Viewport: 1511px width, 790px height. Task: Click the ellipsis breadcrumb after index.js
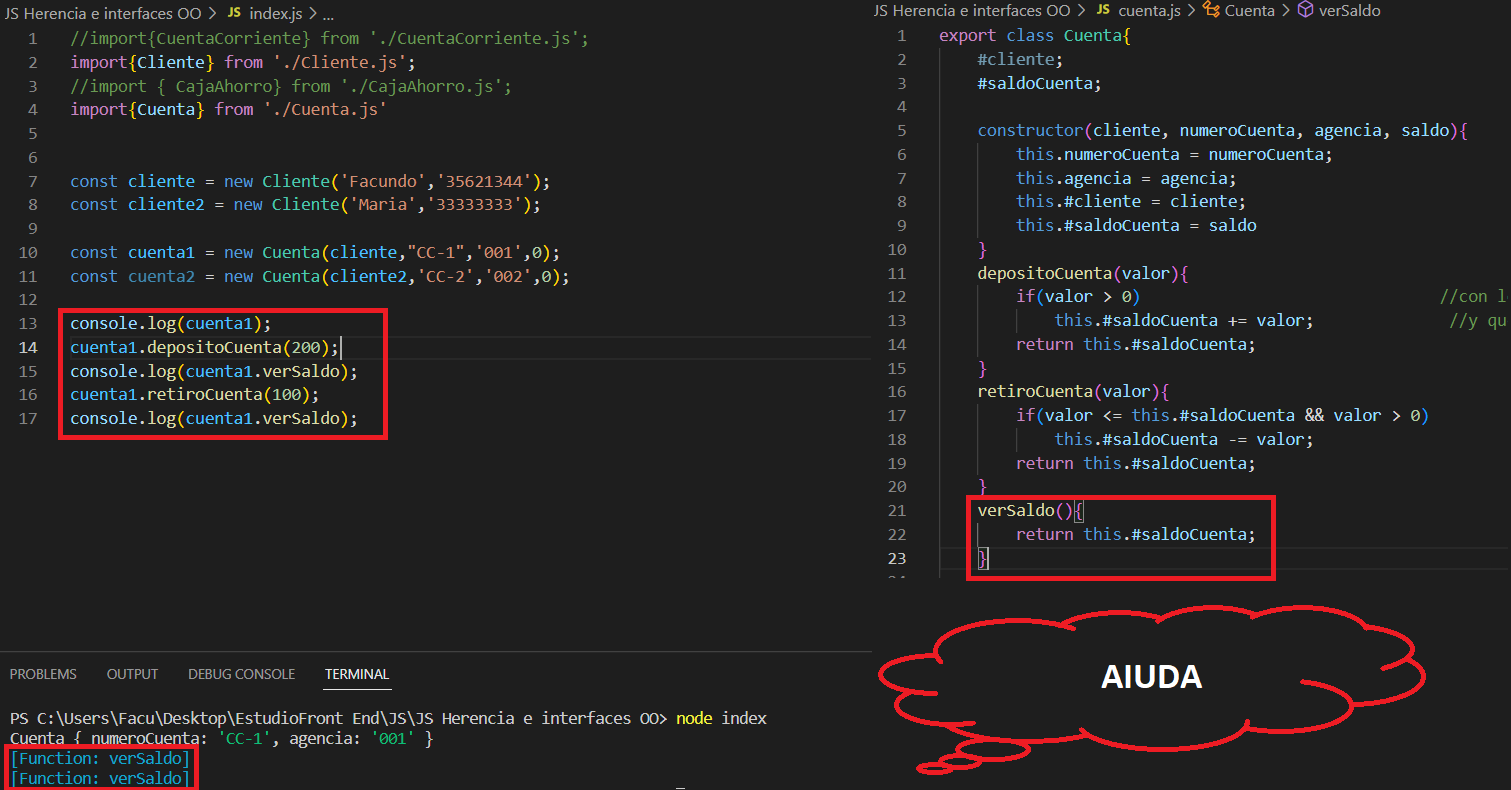pos(328,13)
